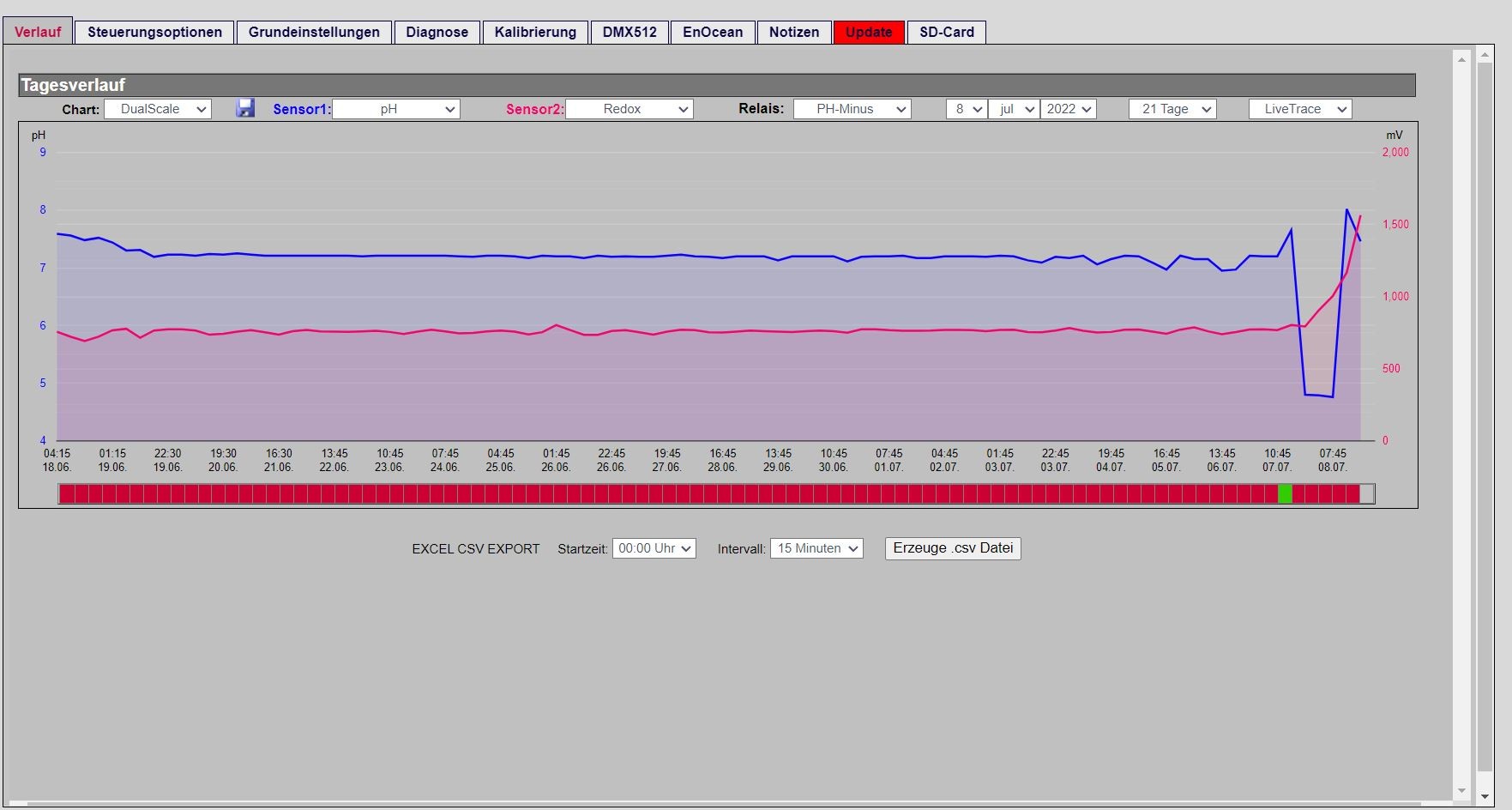Click the blue Sensor1 label
Viewport: 1512px width, 810px height.
302,109
